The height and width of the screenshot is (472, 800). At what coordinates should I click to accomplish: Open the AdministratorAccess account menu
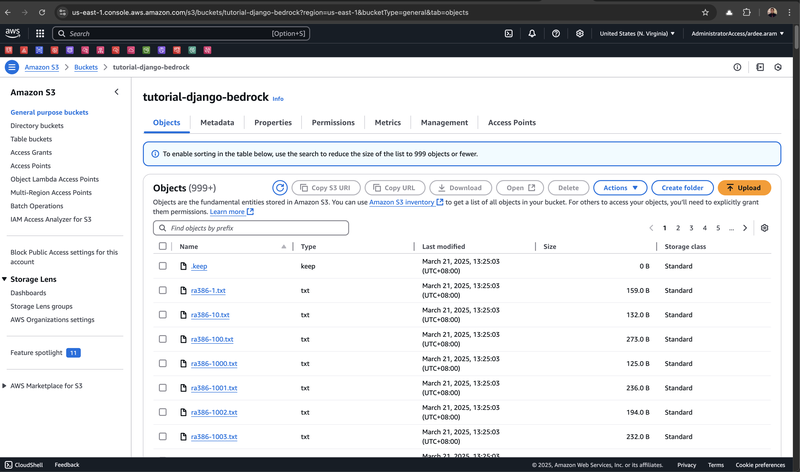(x=737, y=34)
